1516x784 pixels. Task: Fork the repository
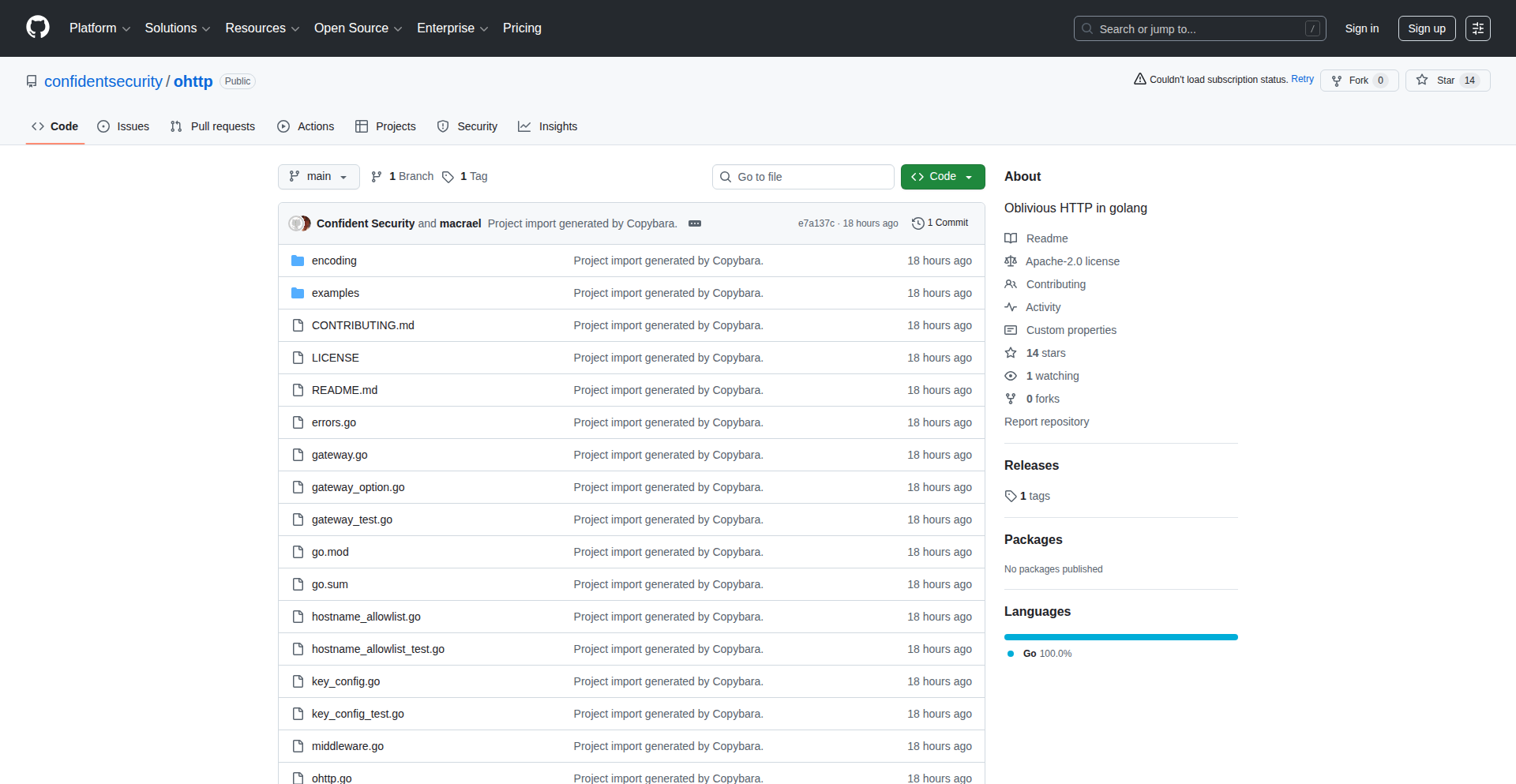pos(1357,81)
